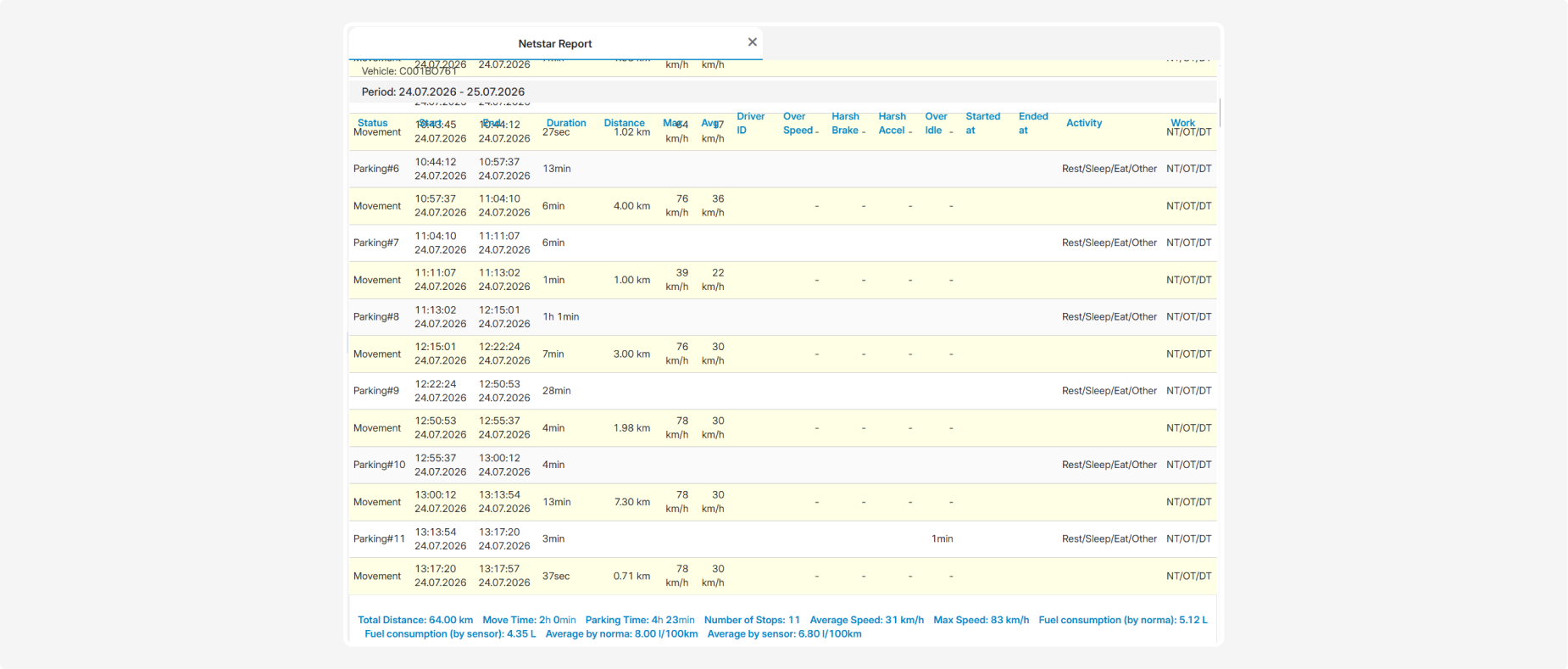
Task: Click the 1.00 km distance cell
Action: pos(631,280)
